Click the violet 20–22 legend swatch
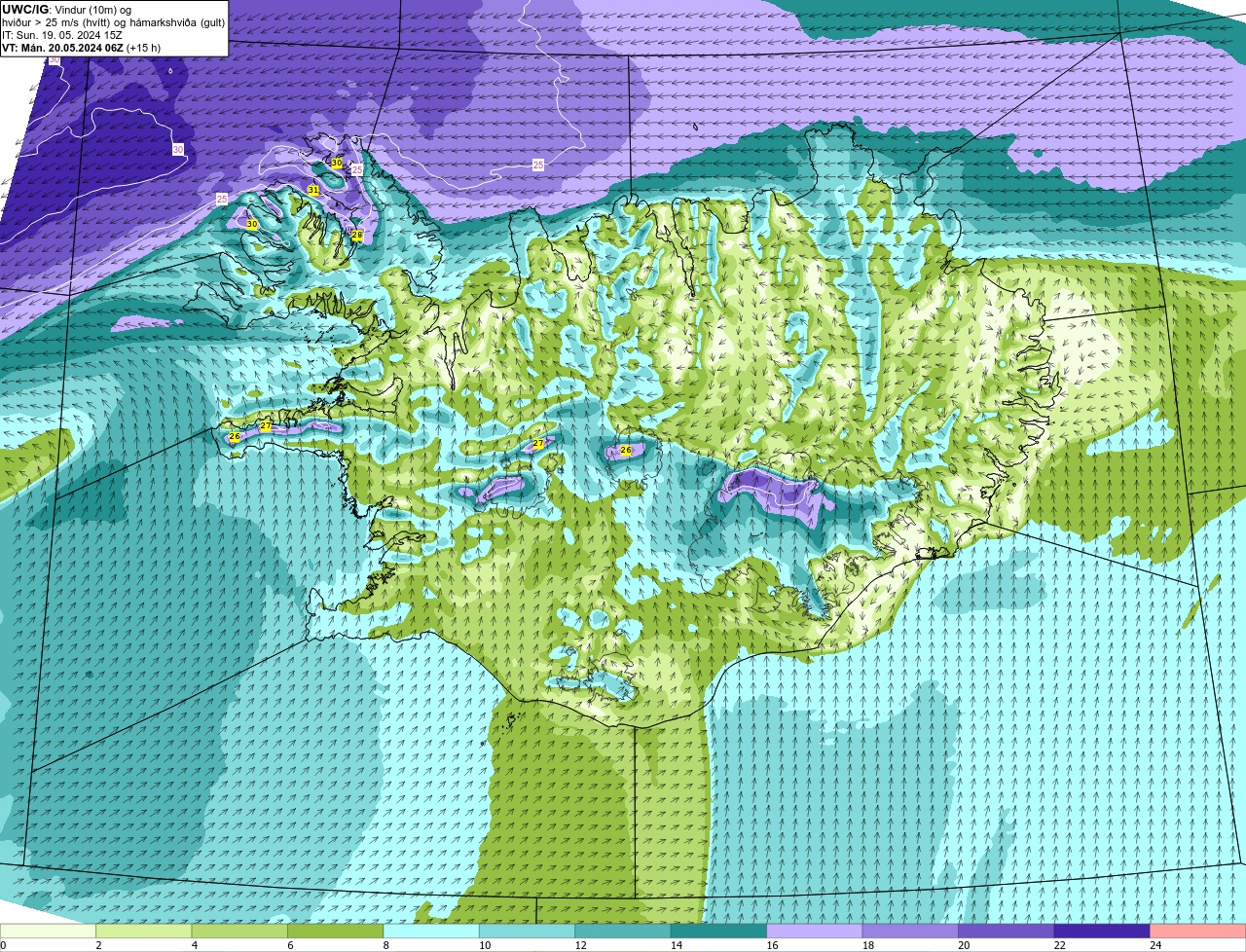This screenshot has height=952, width=1246. pyautogui.click(x=1007, y=932)
